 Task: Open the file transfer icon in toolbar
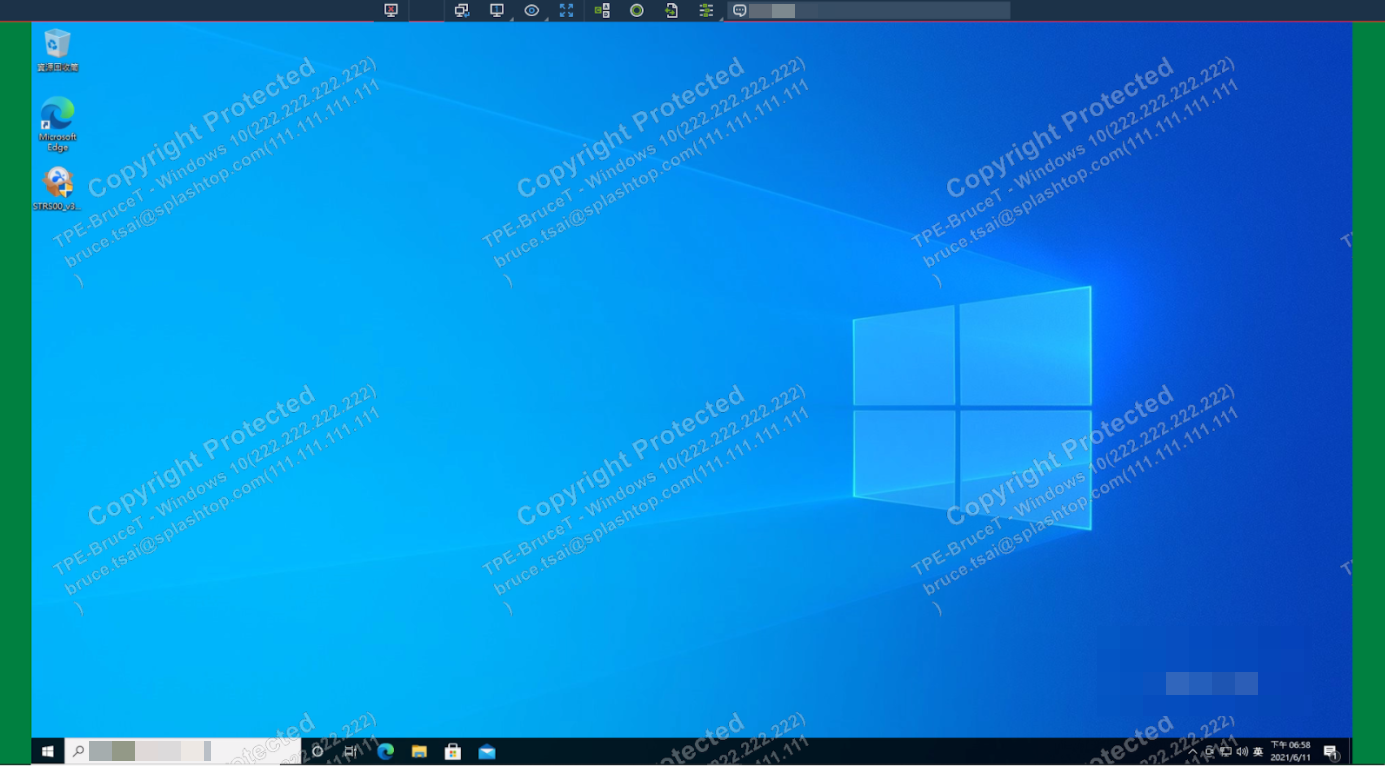(672, 10)
